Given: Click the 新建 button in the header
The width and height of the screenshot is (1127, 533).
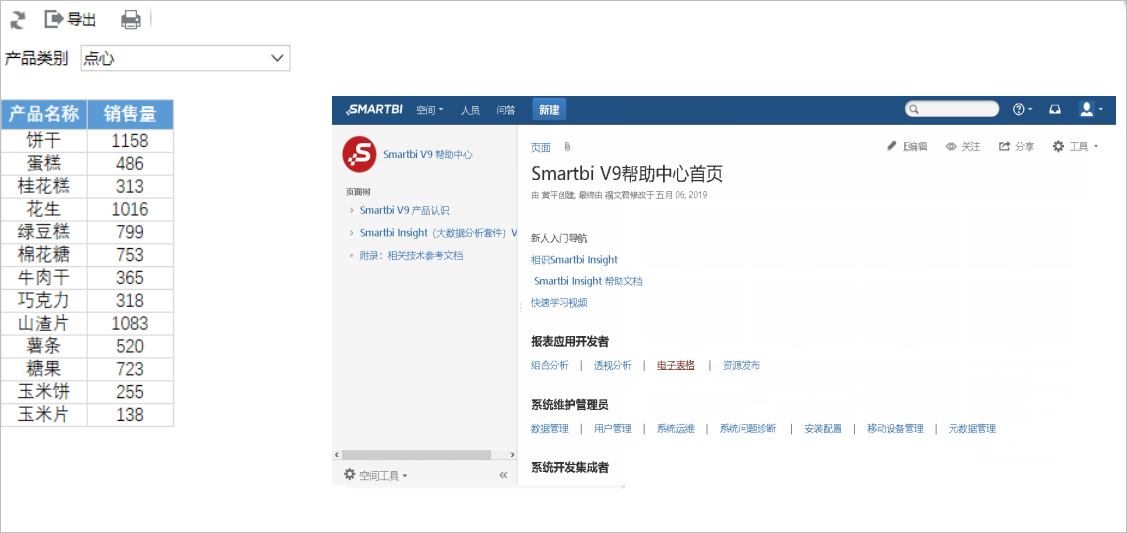Looking at the screenshot, I should point(549,110).
